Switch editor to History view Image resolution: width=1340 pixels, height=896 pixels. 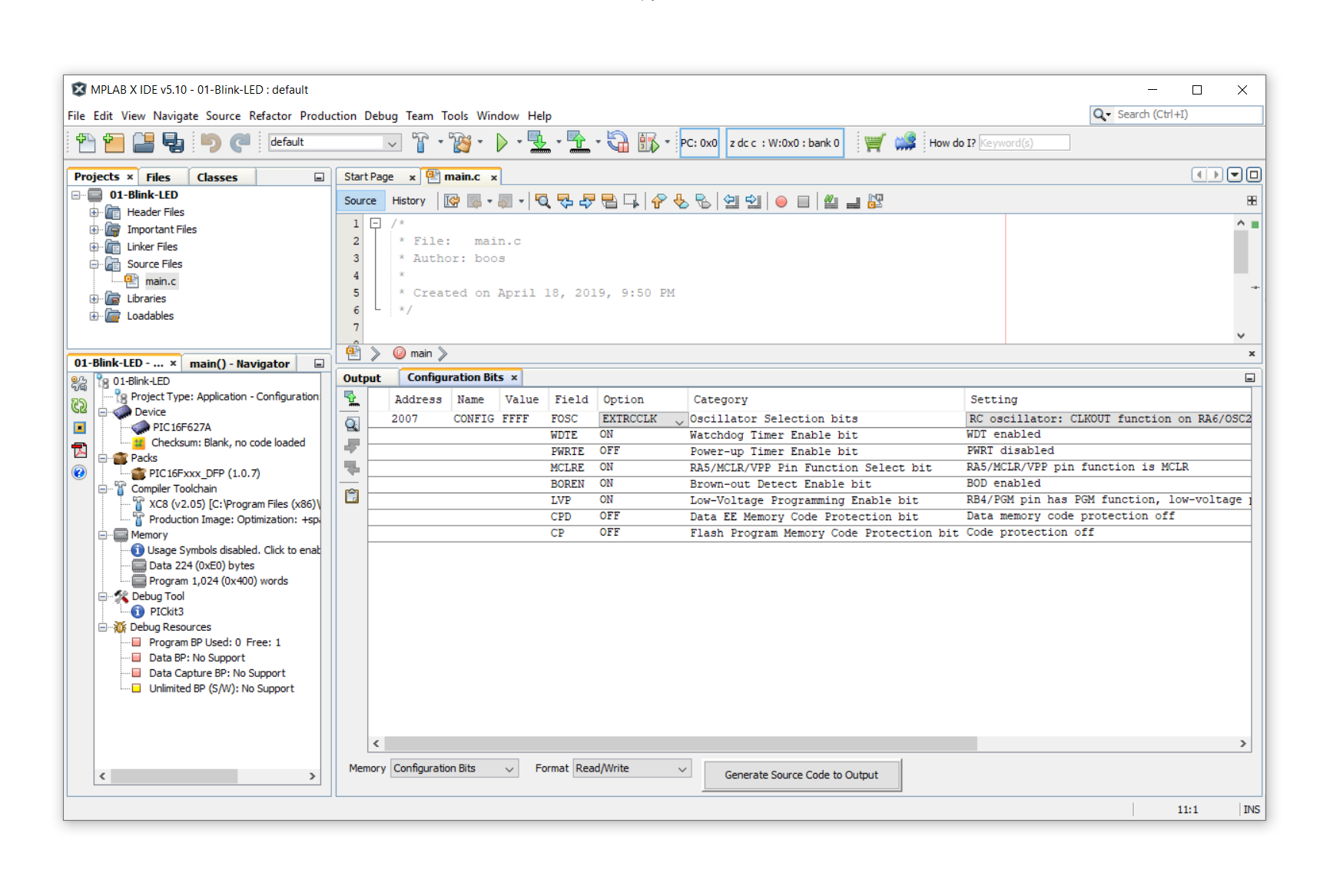pyautogui.click(x=408, y=201)
